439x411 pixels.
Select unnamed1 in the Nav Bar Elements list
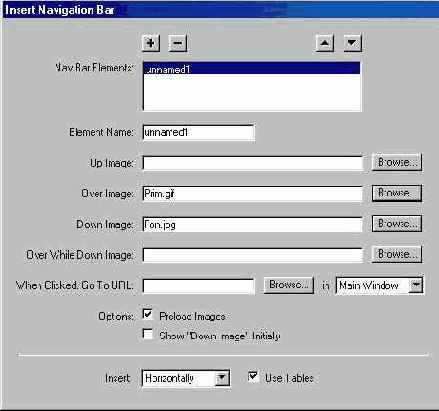coord(252,69)
